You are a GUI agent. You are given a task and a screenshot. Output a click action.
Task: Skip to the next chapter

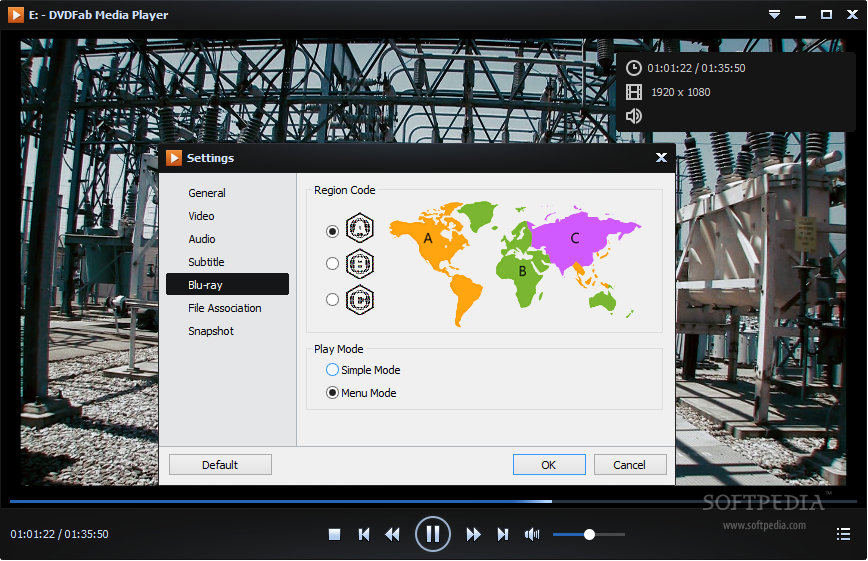tap(503, 534)
